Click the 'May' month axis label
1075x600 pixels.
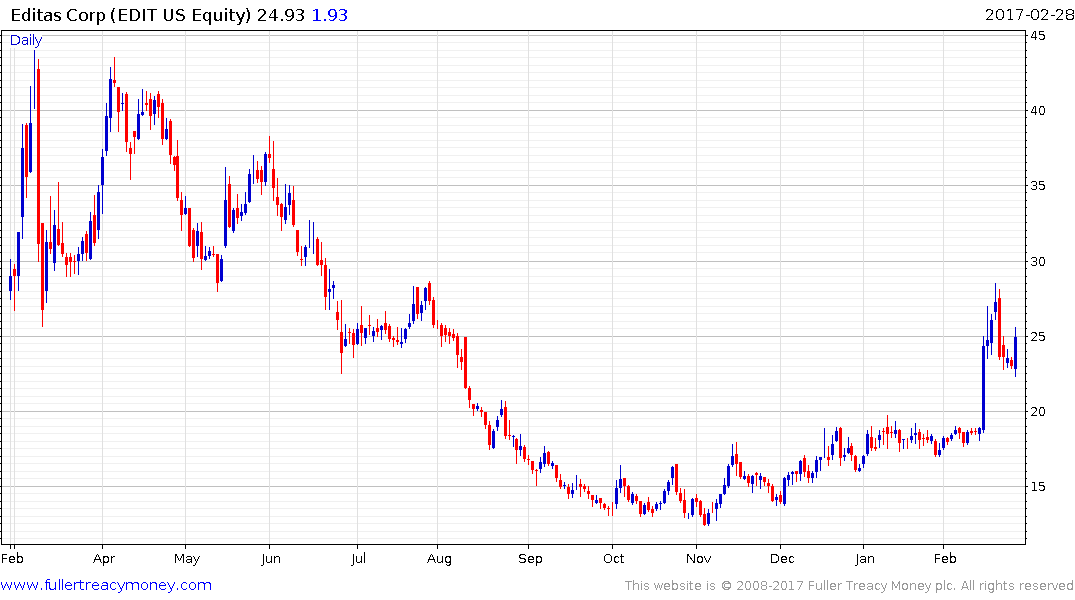pyautogui.click(x=186, y=559)
